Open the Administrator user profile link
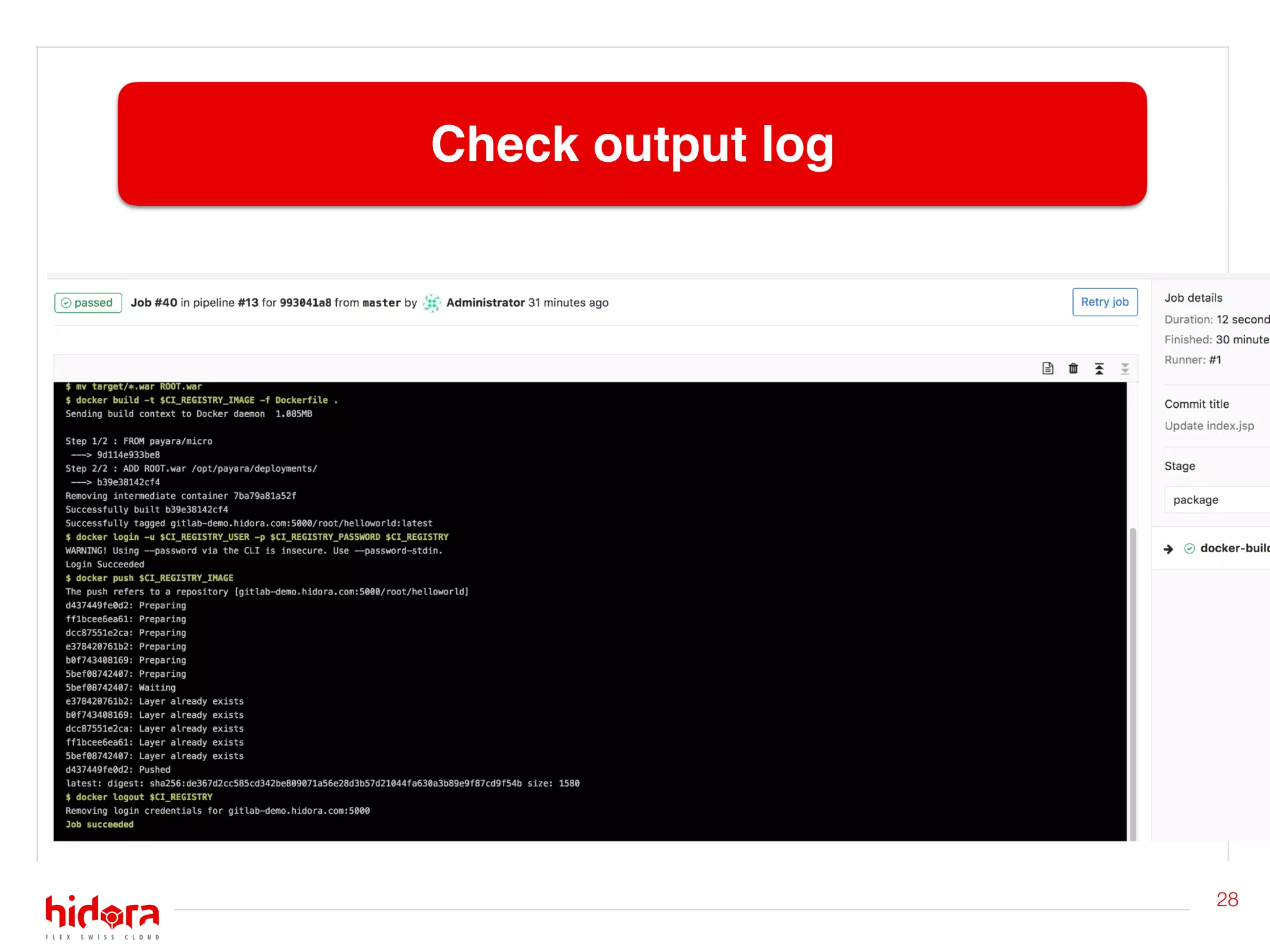1270x952 pixels. point(486,302)
